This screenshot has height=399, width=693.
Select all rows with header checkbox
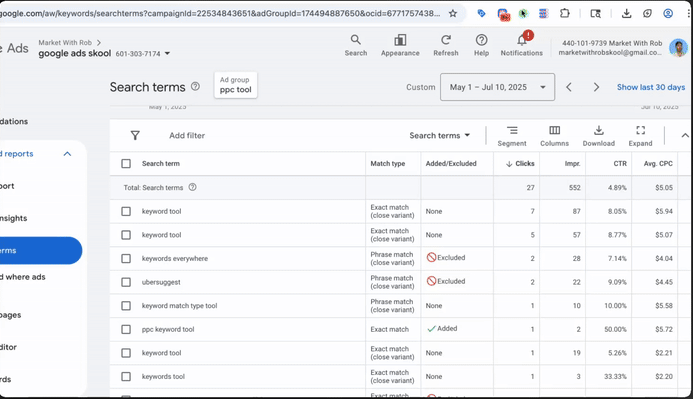(126, 163)
